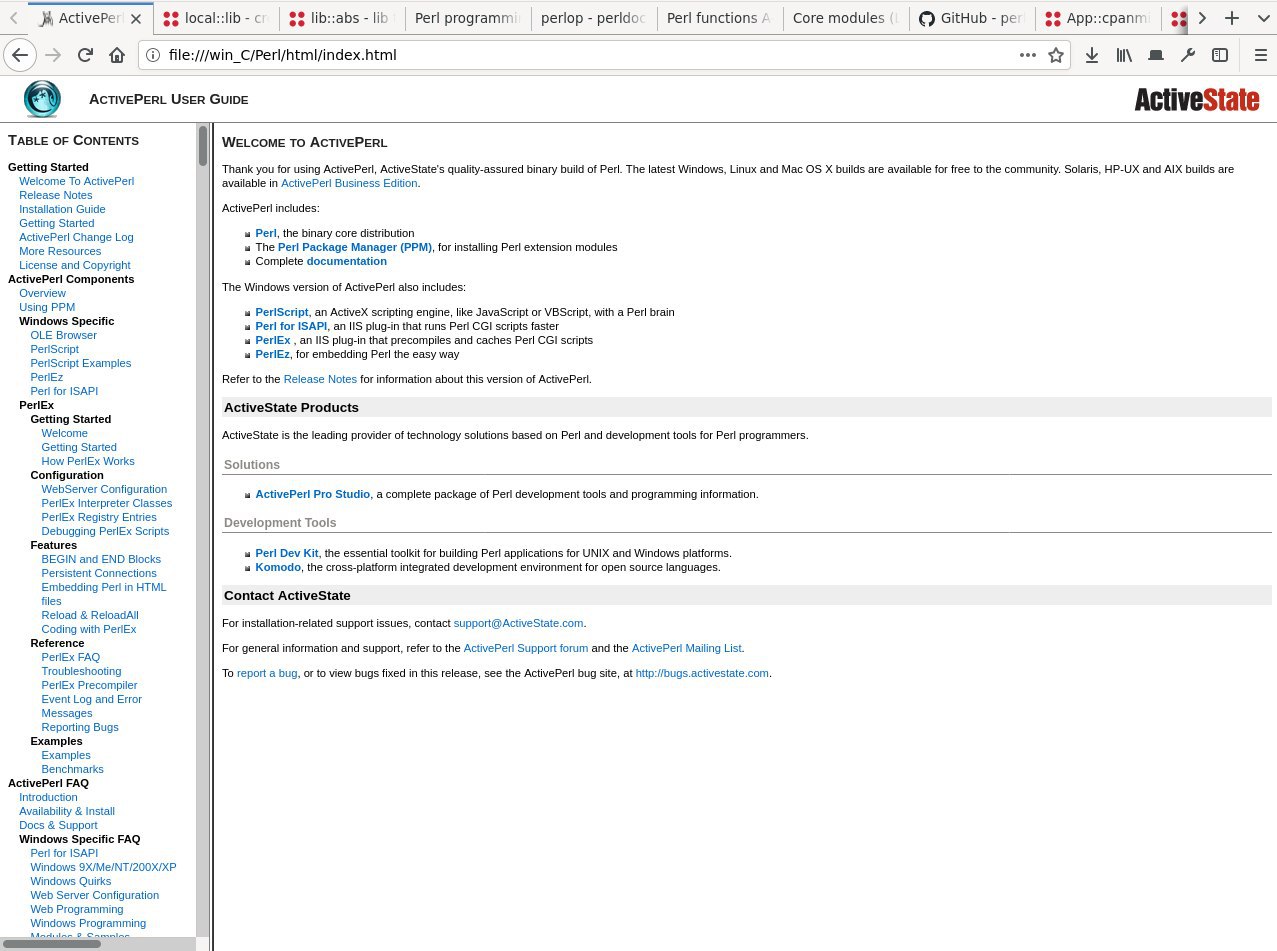Open page actions three-dot menu
This screenshot has width=1277, height=951.
1028,55
